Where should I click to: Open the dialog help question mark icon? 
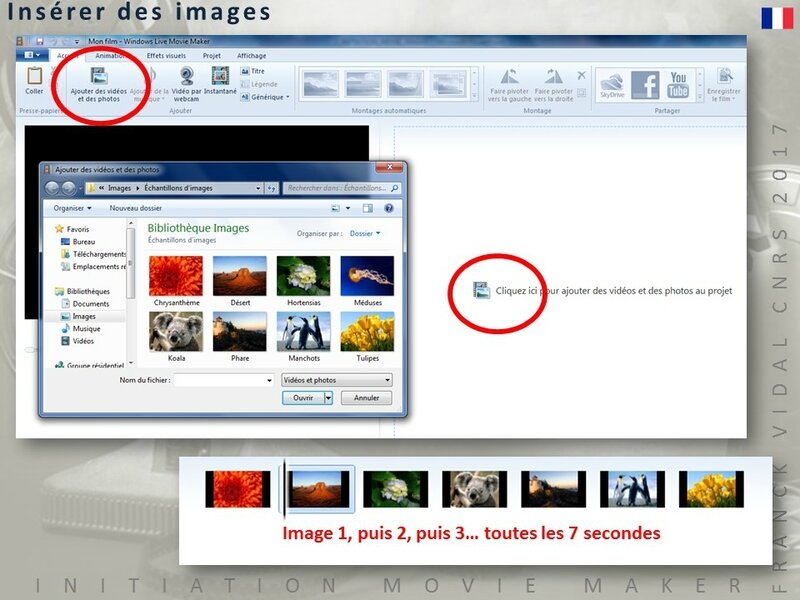[388, 208]
